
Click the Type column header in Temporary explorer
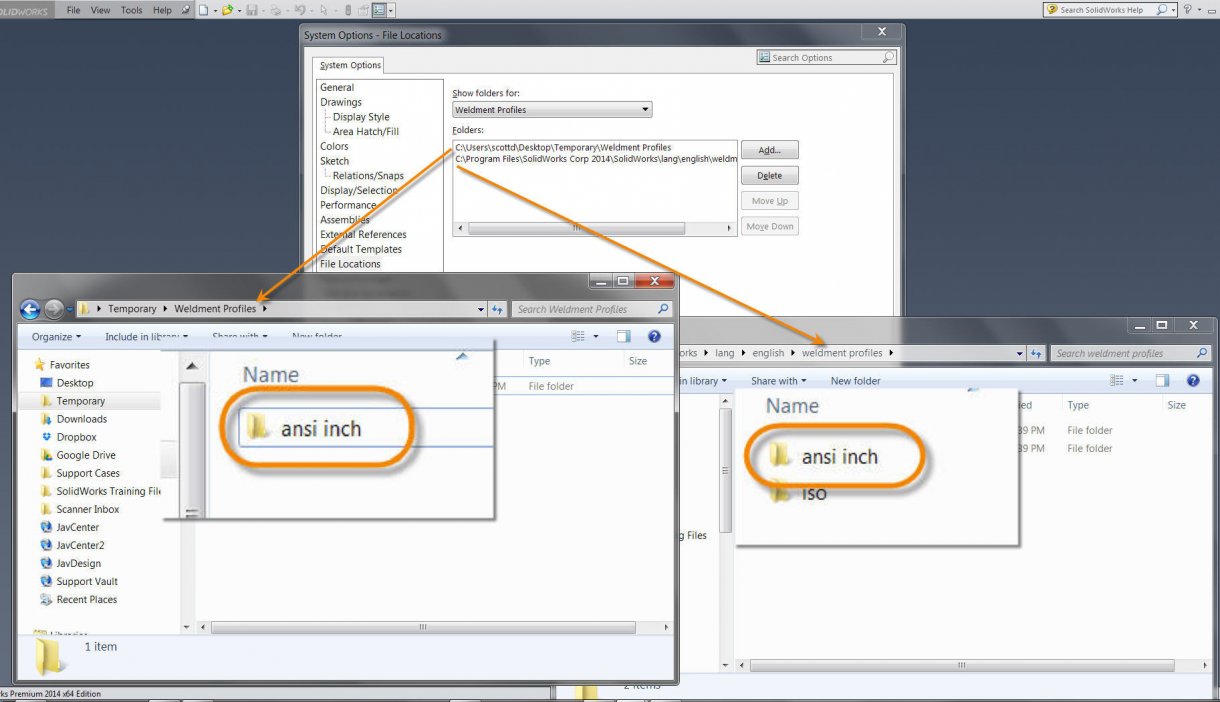pos(539,361)
